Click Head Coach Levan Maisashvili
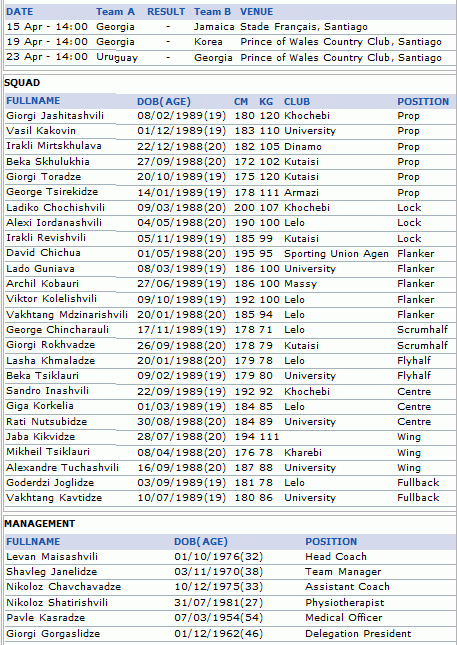457x645 pixels. 52,557
